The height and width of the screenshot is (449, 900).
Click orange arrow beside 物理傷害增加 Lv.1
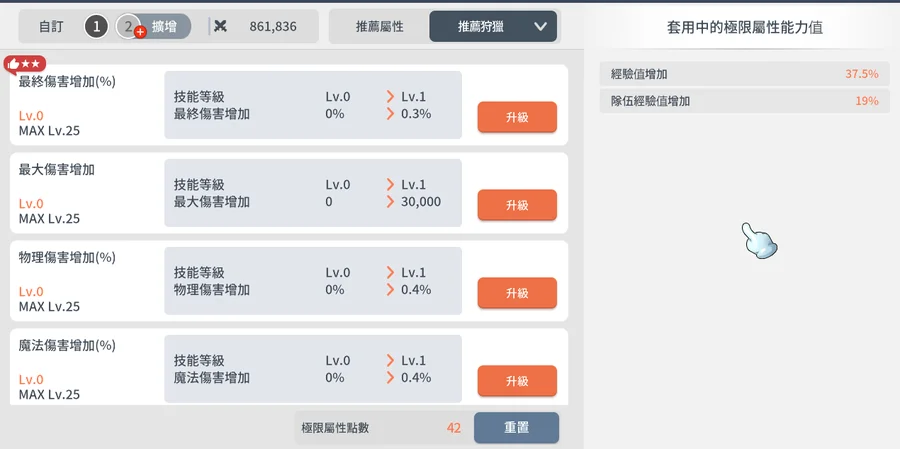click(390, 273)
